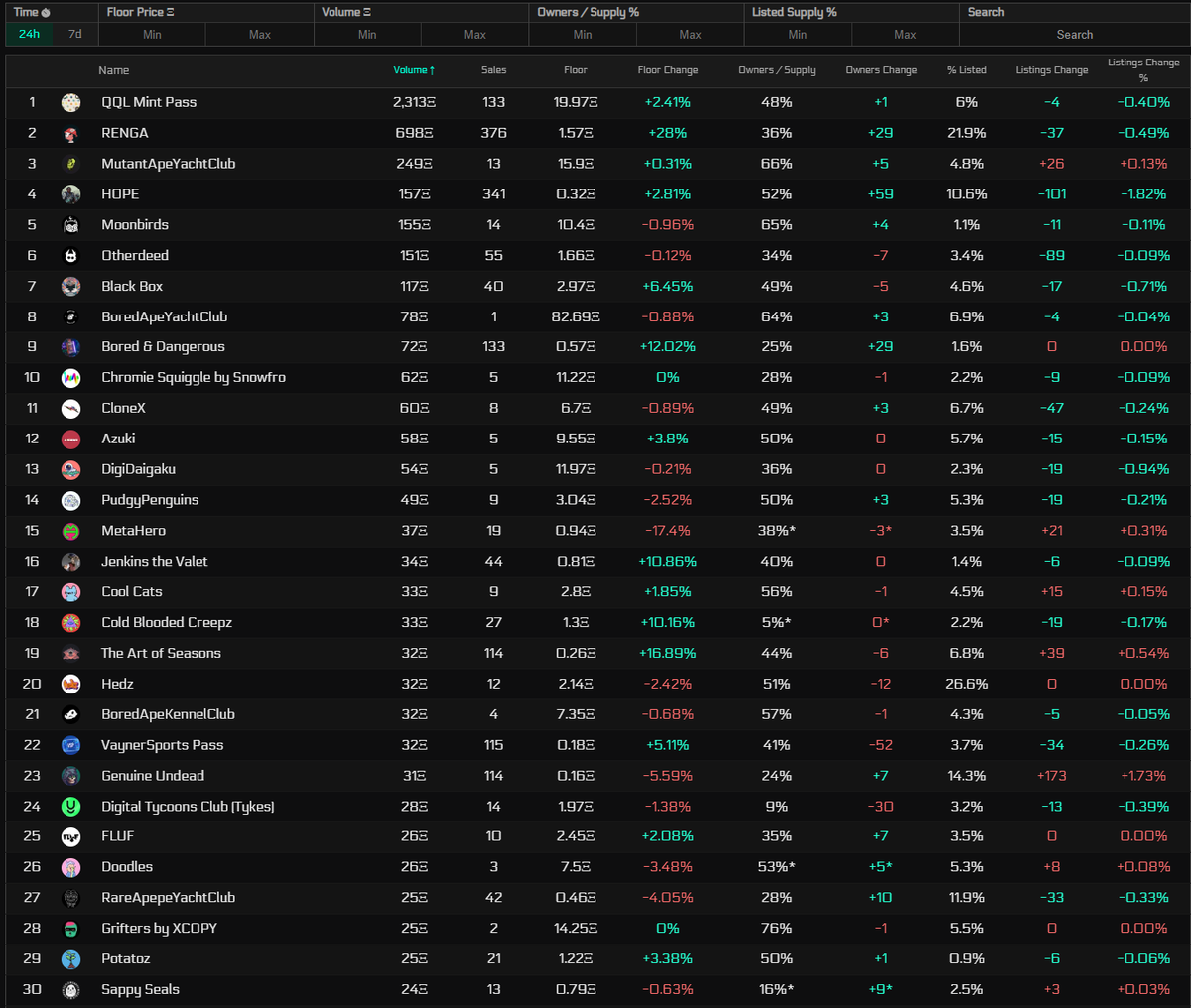Click the Name column header
Image resolution: width=1191 pixels, height=1008 pixels.
pos(114,70)
